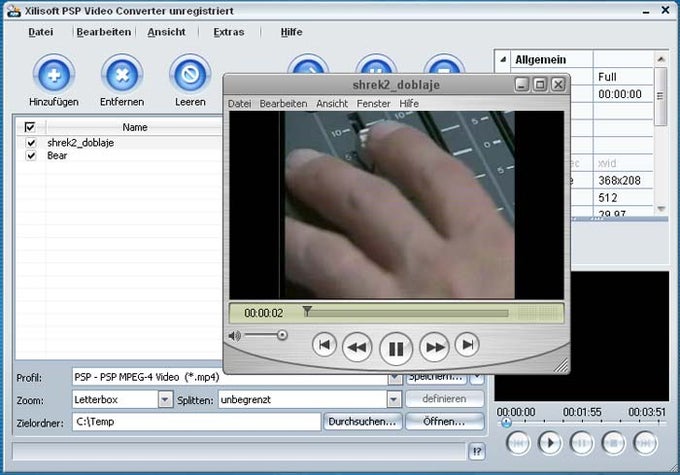Click the Zielordner path input field
Viewport: 680px width, 475px height.
click(x=196, y=422)
